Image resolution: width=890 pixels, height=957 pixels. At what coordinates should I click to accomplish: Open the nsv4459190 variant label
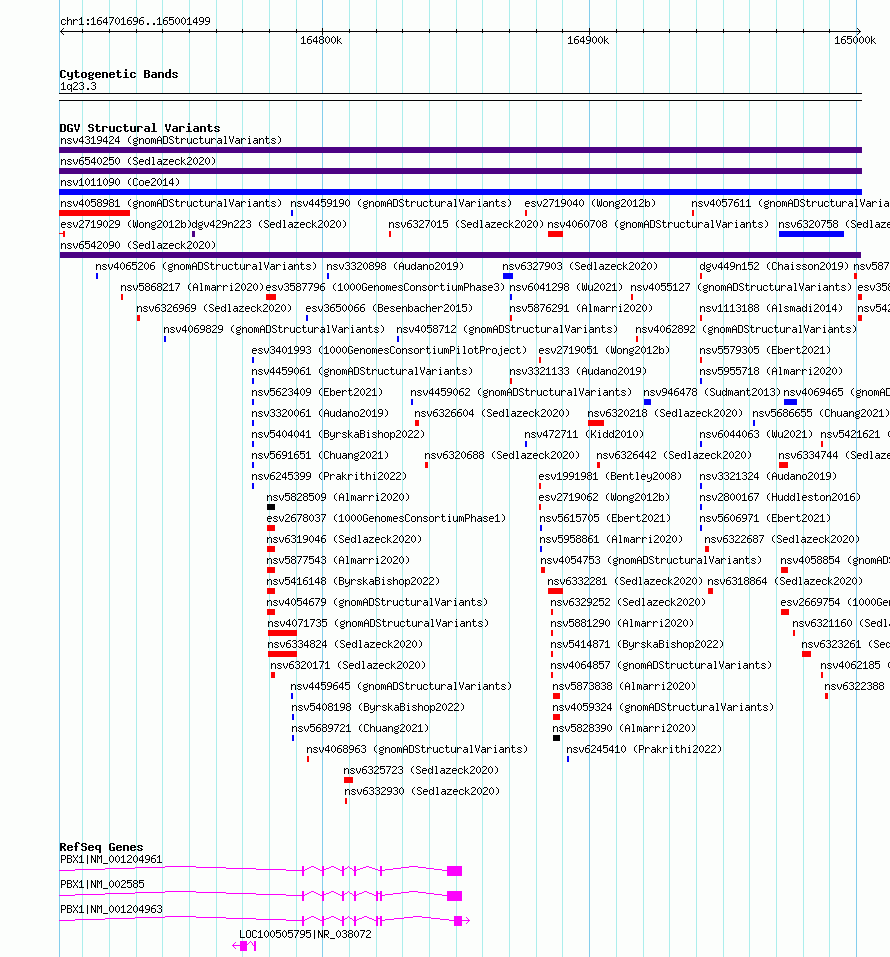point(400,203)
